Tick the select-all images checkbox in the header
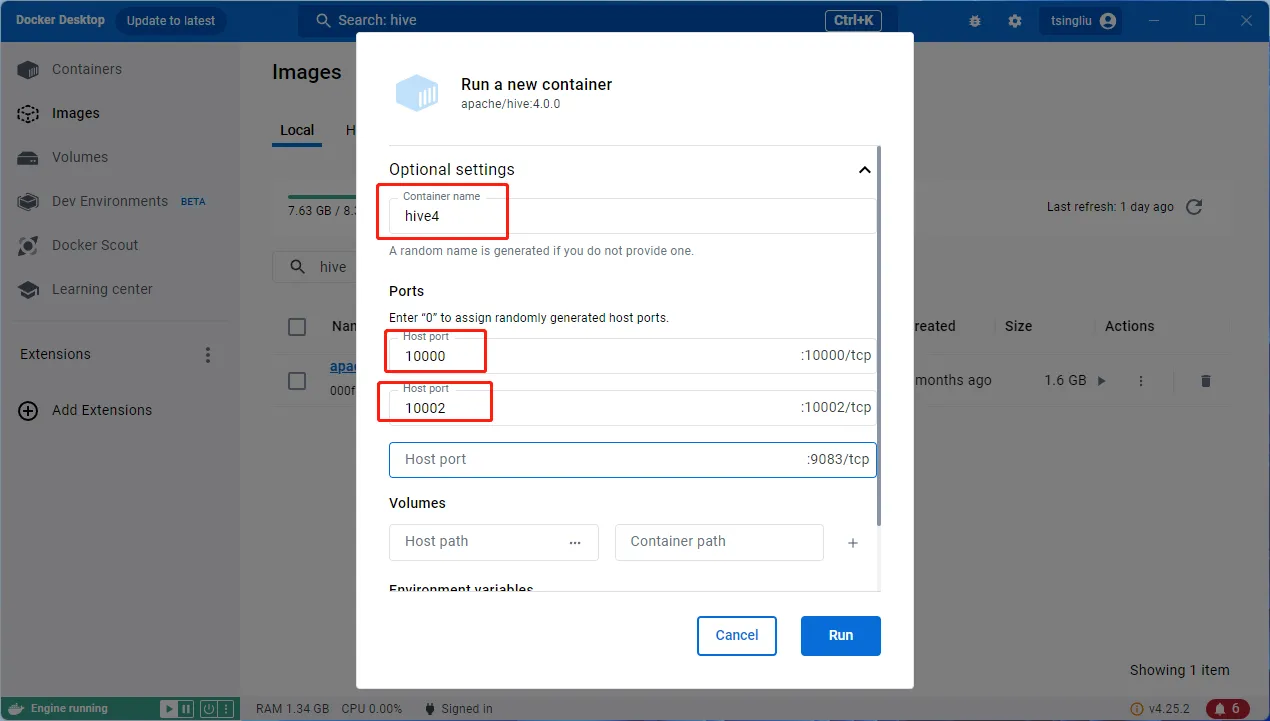 [297, 327]
